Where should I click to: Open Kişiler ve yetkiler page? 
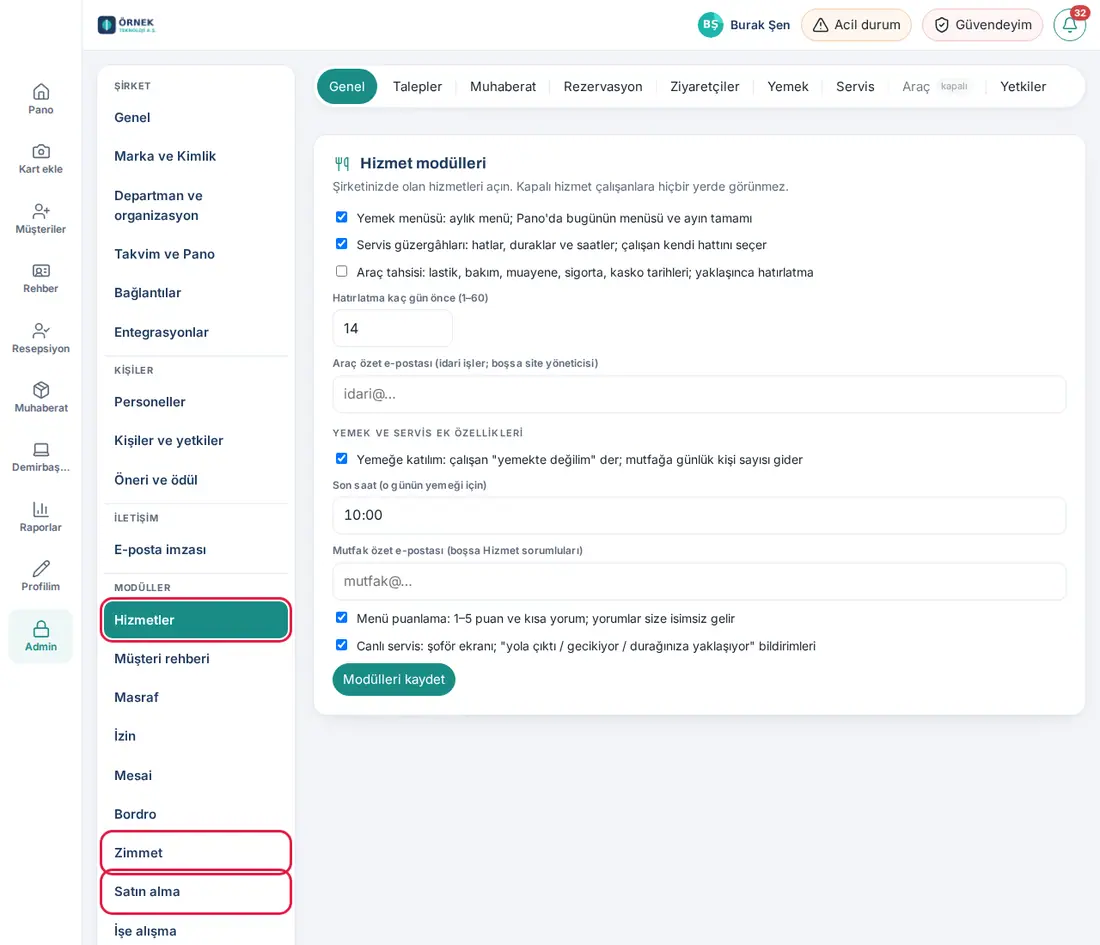click(x=196, y=441)
